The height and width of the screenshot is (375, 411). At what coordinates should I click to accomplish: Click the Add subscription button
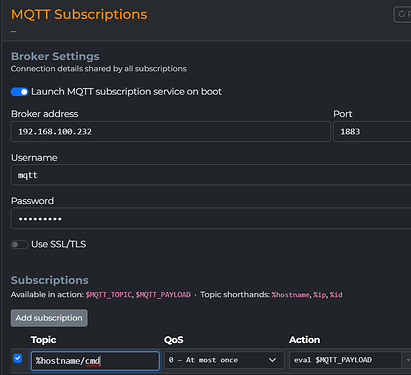[x=49, y=318]
